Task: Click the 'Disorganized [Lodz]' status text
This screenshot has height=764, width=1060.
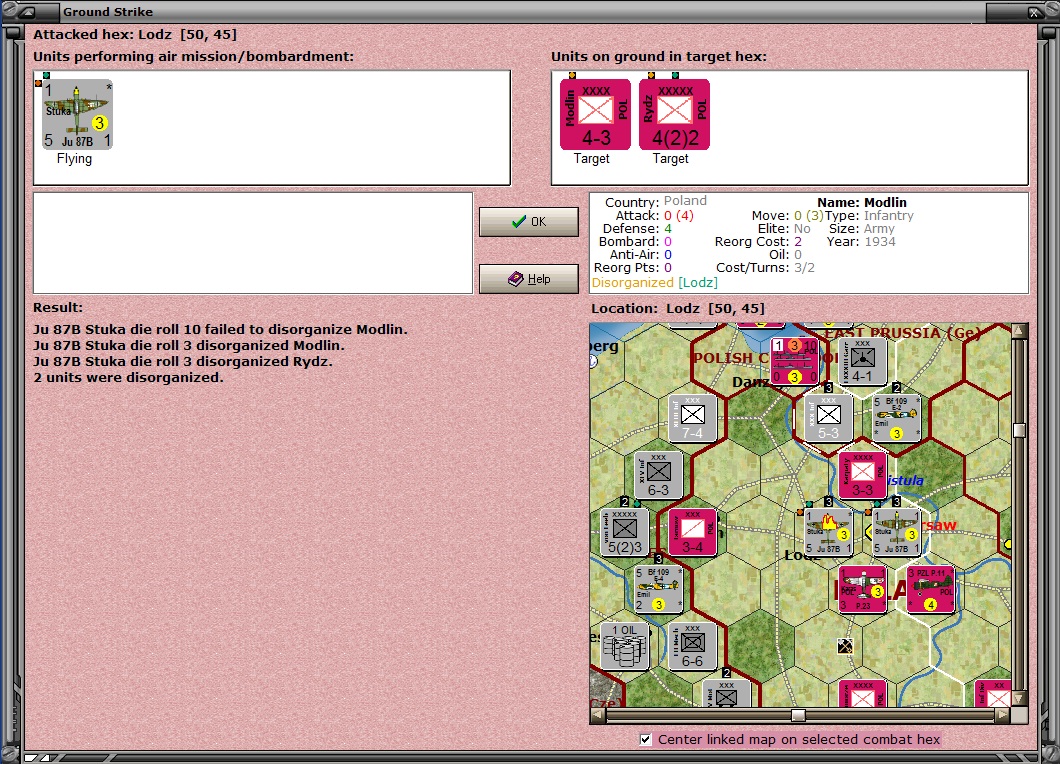Action: click(654, 283)
